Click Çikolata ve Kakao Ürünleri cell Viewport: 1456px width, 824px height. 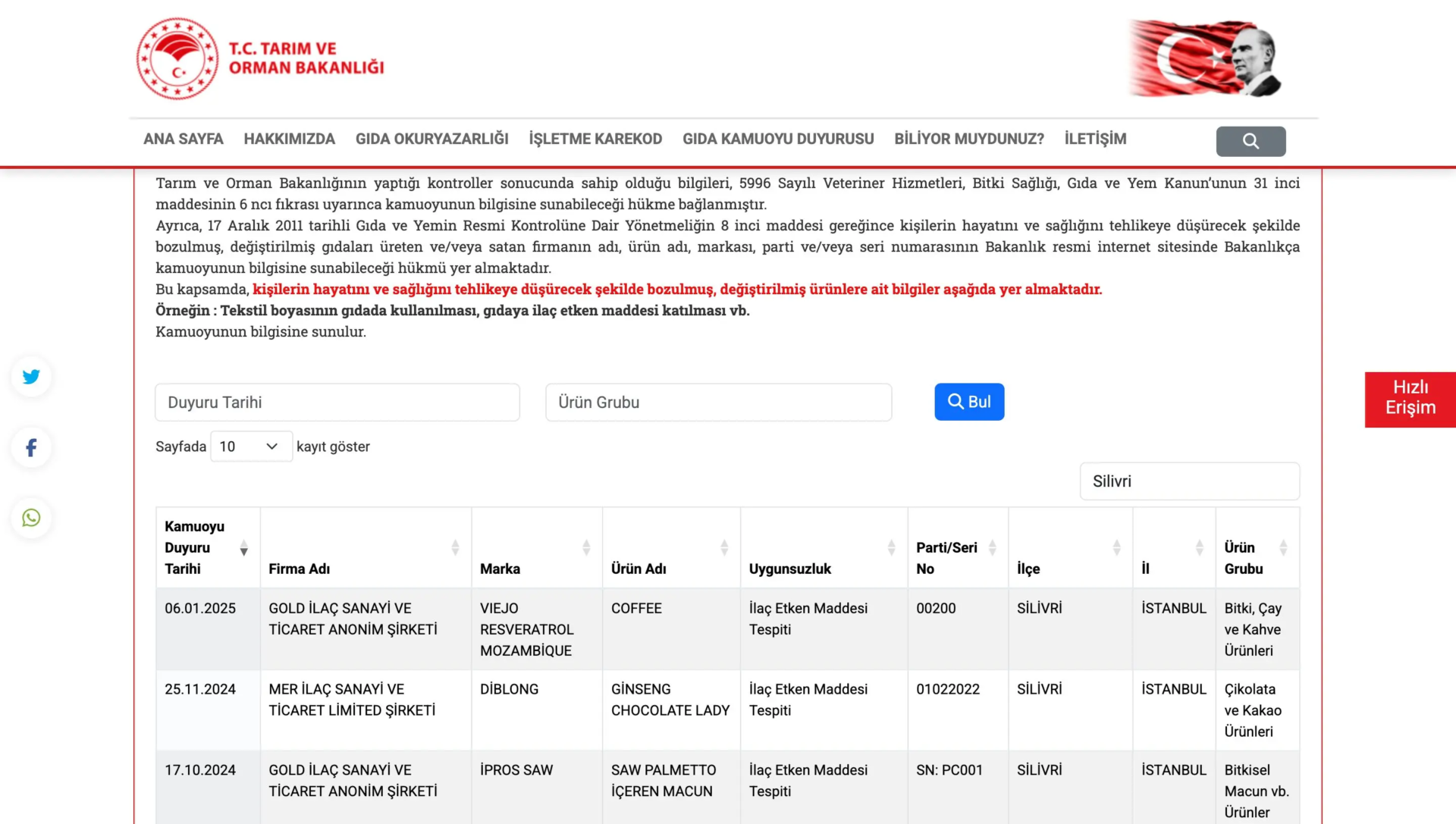pos(1257,710)
